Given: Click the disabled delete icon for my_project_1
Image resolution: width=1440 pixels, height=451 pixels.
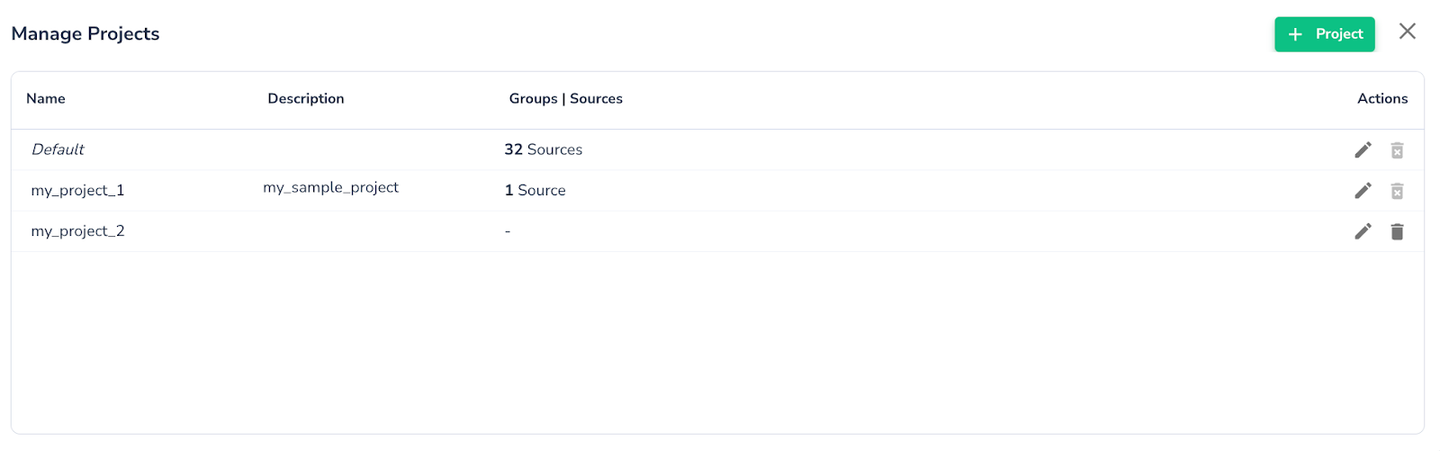Looking at the screenshot, I should coord(1397,190).
